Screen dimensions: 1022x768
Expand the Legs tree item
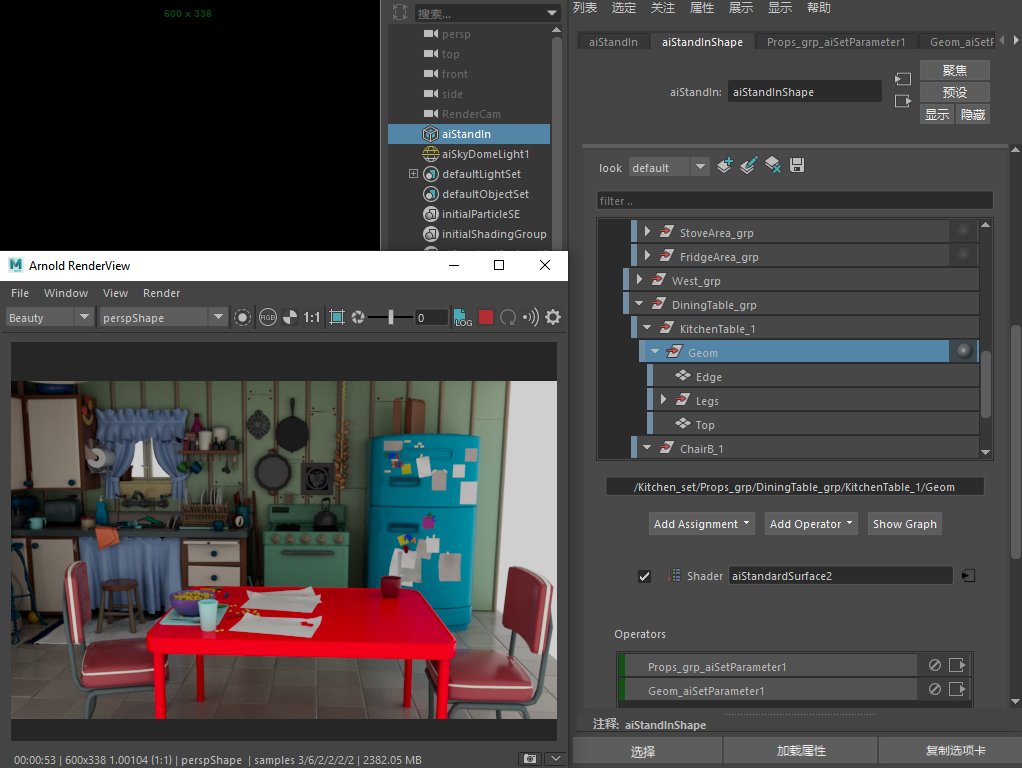664,400
